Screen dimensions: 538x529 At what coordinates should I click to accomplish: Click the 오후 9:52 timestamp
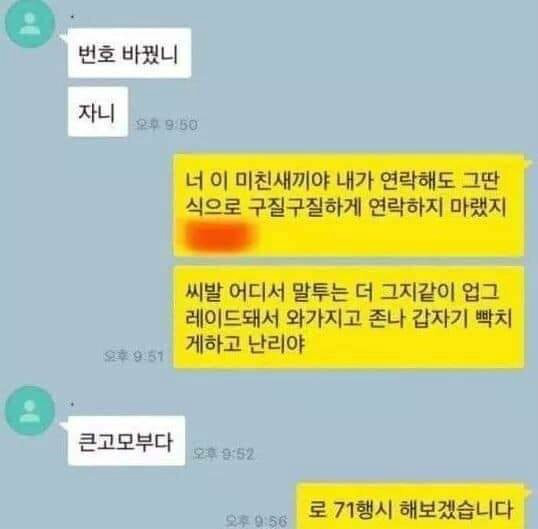pyautogui.click(x=223, y=454)
